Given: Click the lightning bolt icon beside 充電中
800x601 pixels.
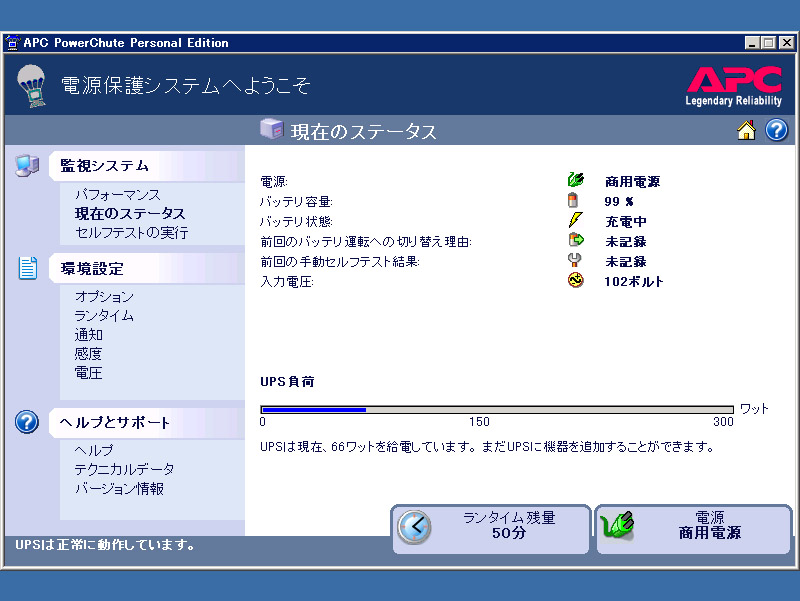Looking at the screenshot, I should point(575,220).
